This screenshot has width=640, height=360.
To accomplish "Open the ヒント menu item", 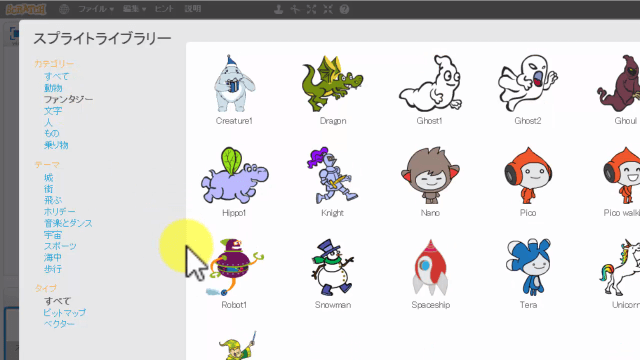I will pos(164,9).
